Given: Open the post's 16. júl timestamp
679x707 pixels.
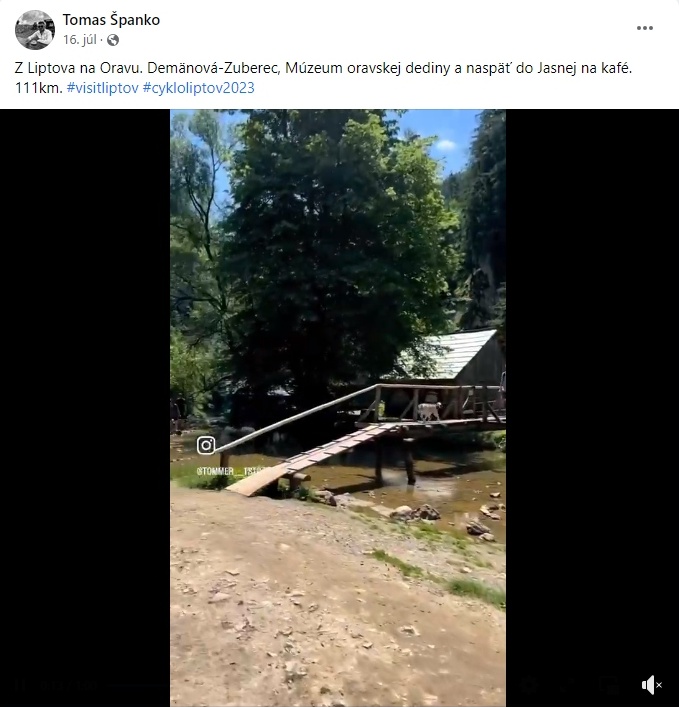Looking at the screenshot, I should [x=80, y=40].
